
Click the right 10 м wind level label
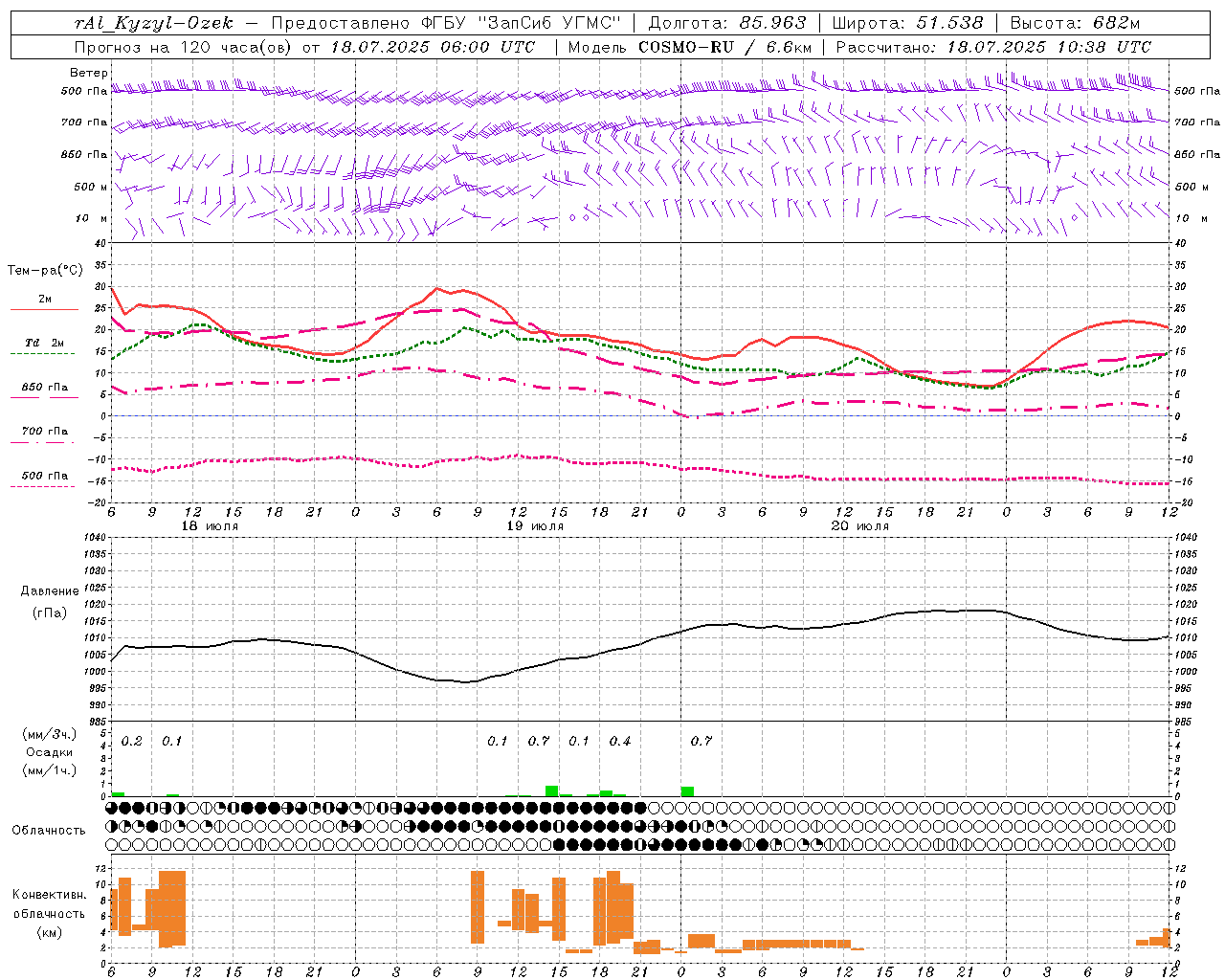coord(1190,218)
